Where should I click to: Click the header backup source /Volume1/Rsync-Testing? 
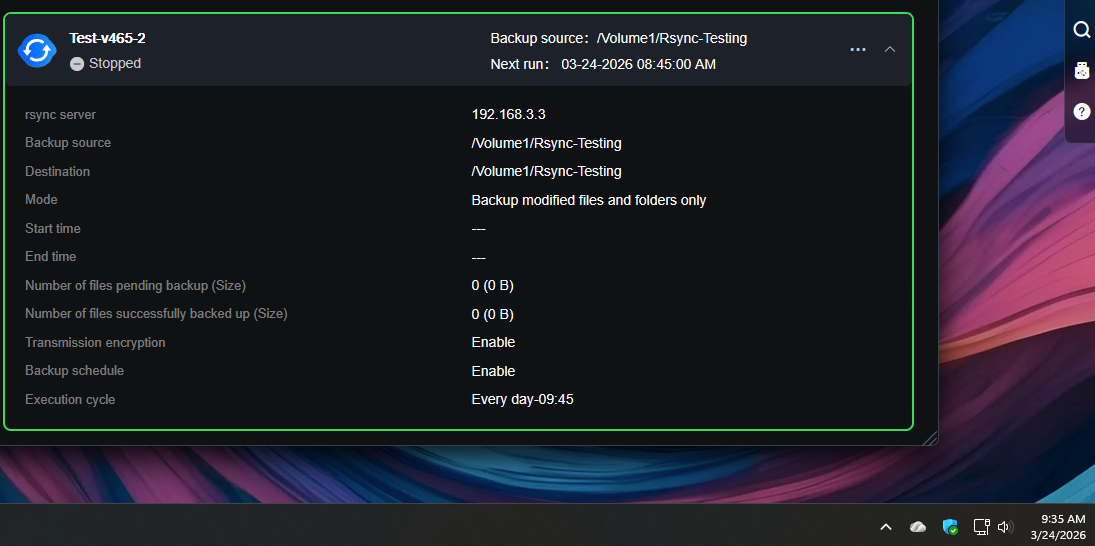click(672, 38)
